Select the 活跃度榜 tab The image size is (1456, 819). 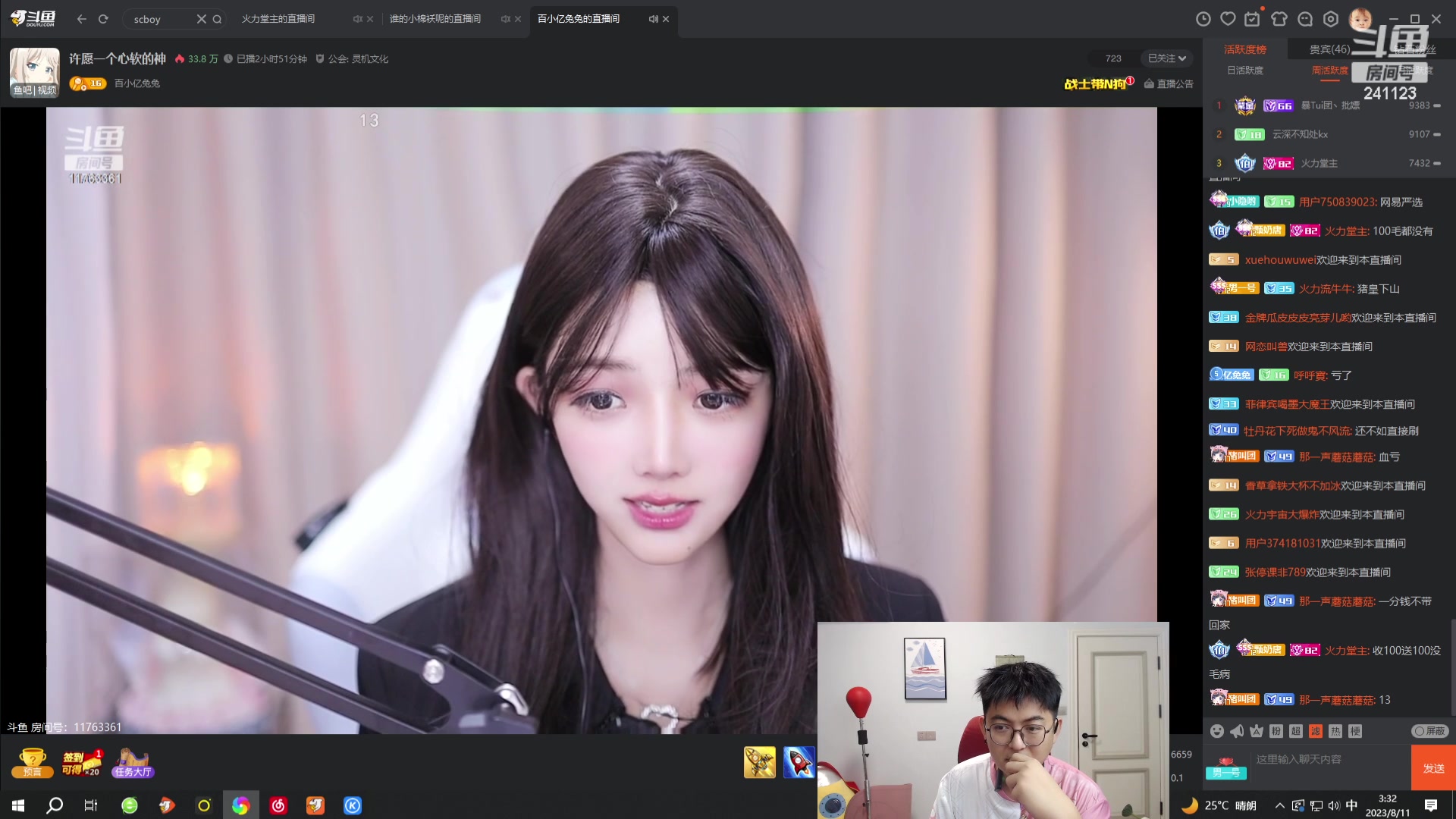1245,50
